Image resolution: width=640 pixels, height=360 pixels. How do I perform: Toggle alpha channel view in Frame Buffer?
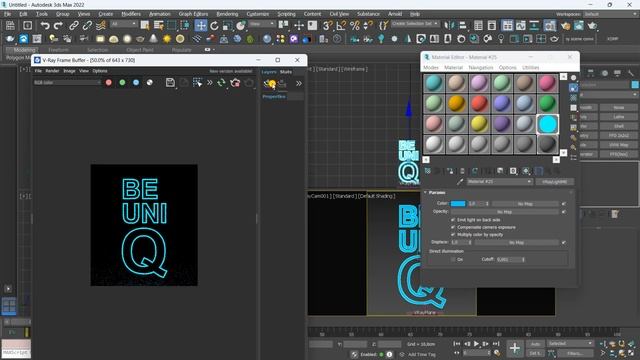(150, 82)
